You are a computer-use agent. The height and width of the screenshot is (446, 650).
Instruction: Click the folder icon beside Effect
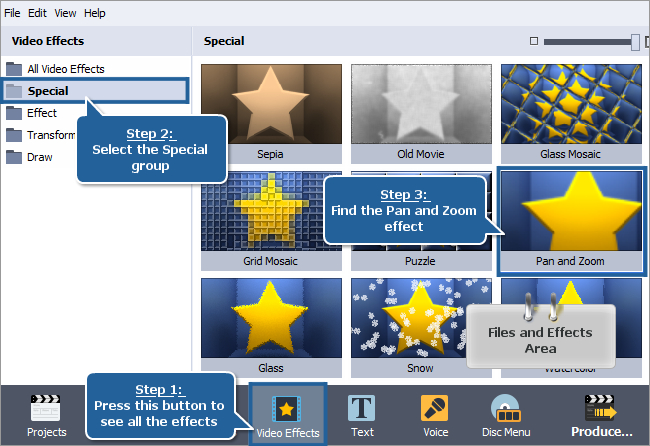tap(14, 113)
